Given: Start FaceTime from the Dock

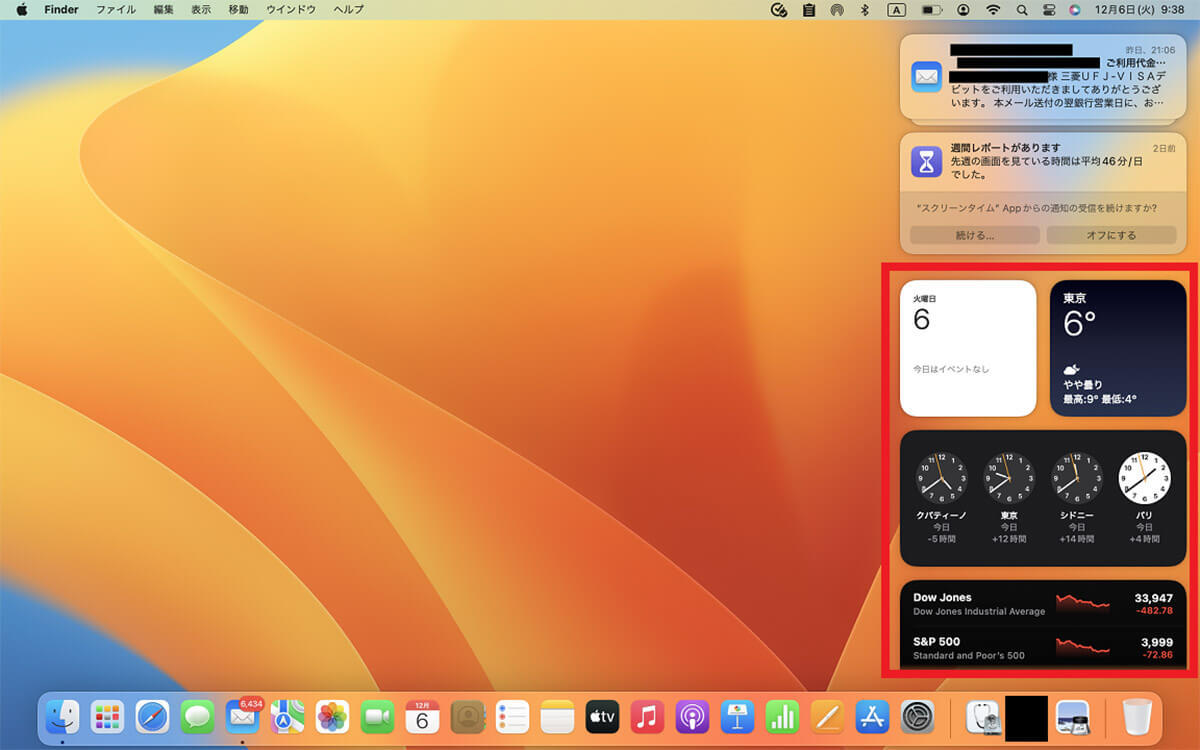Looking at the screenshot, I should click(377, 716).
